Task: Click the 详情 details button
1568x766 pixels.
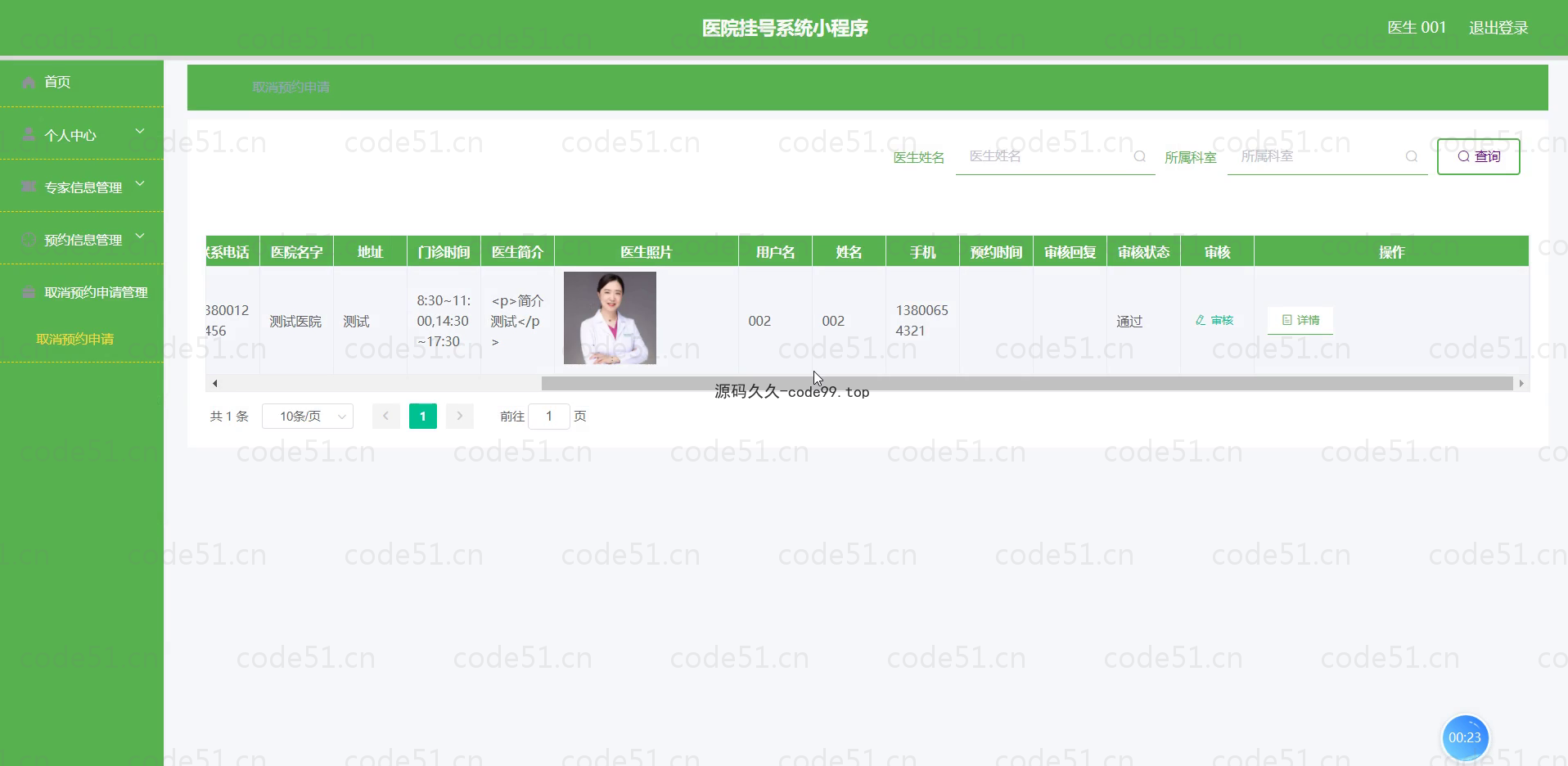Action: tap(1300, 320)
